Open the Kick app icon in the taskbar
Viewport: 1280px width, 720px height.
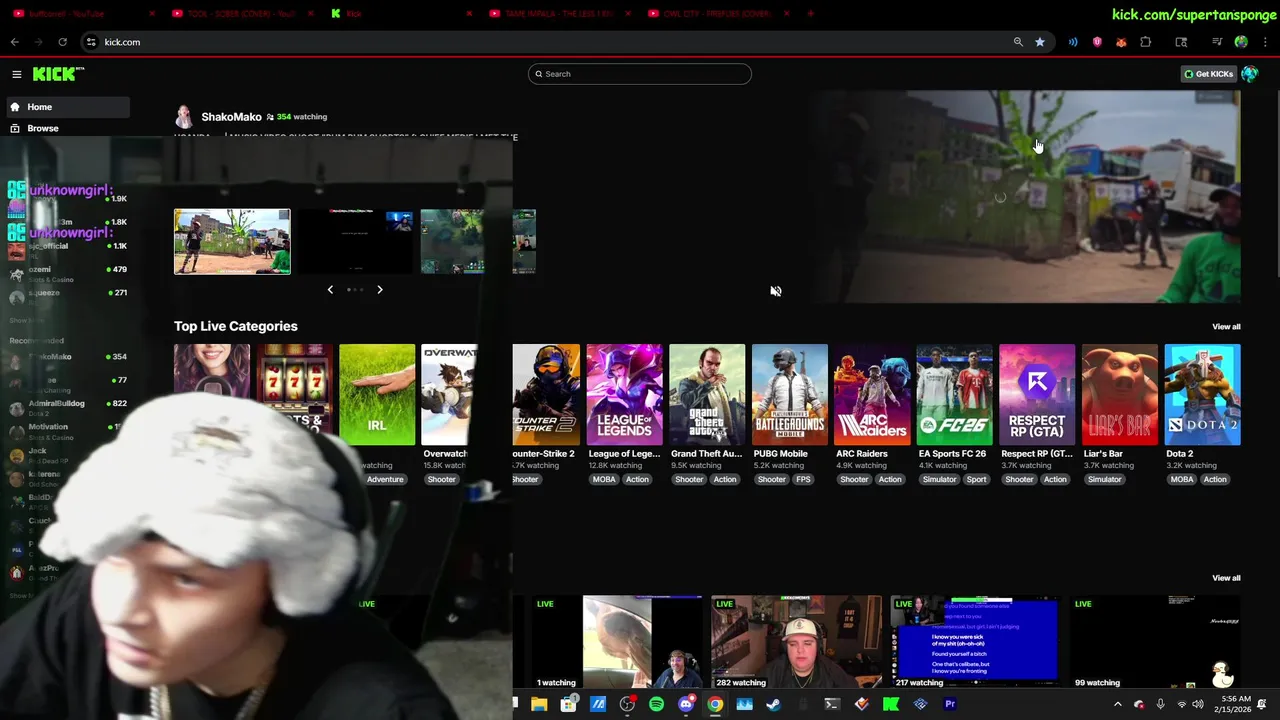[890, 704]
